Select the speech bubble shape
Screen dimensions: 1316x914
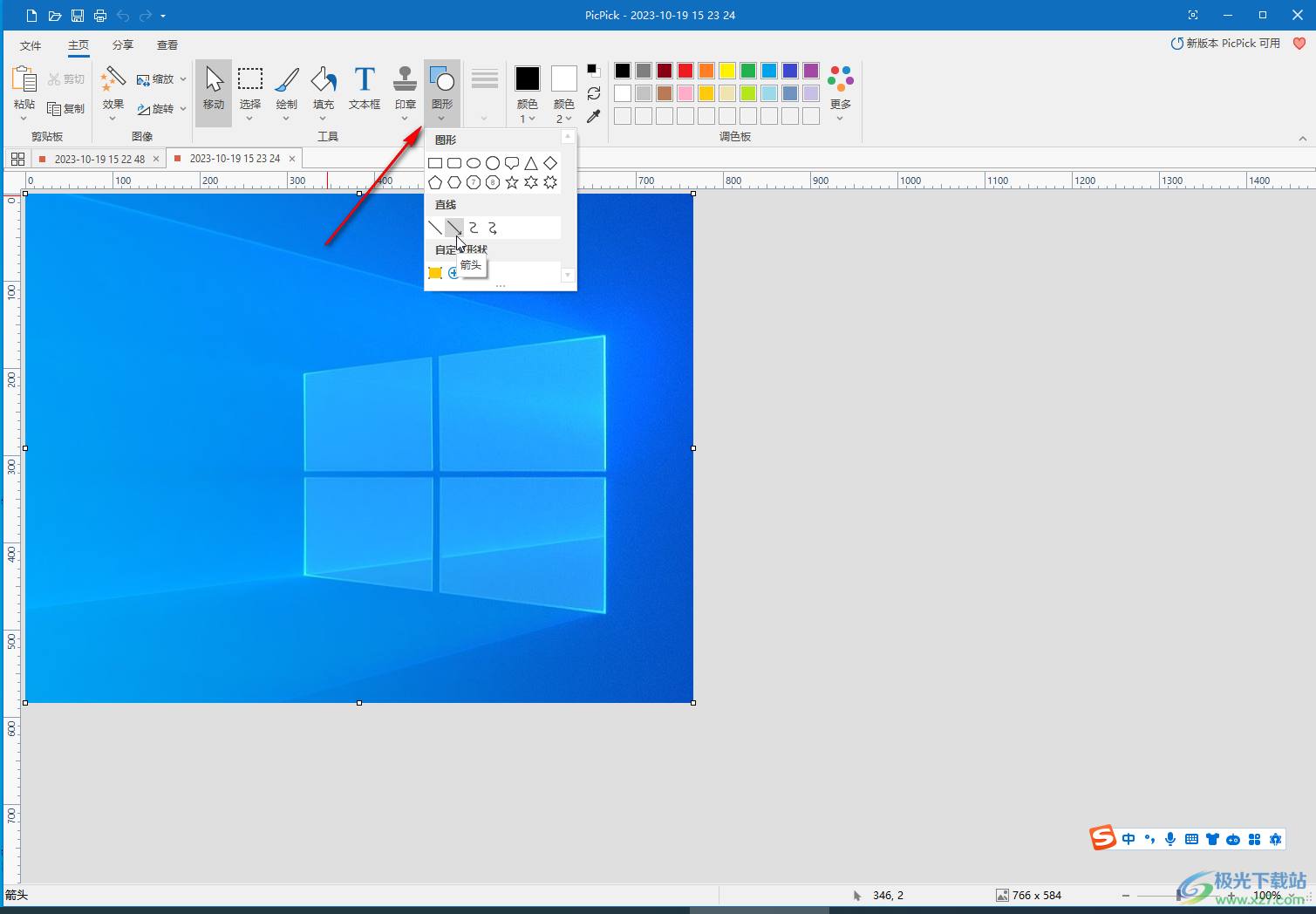coord(512,163)
